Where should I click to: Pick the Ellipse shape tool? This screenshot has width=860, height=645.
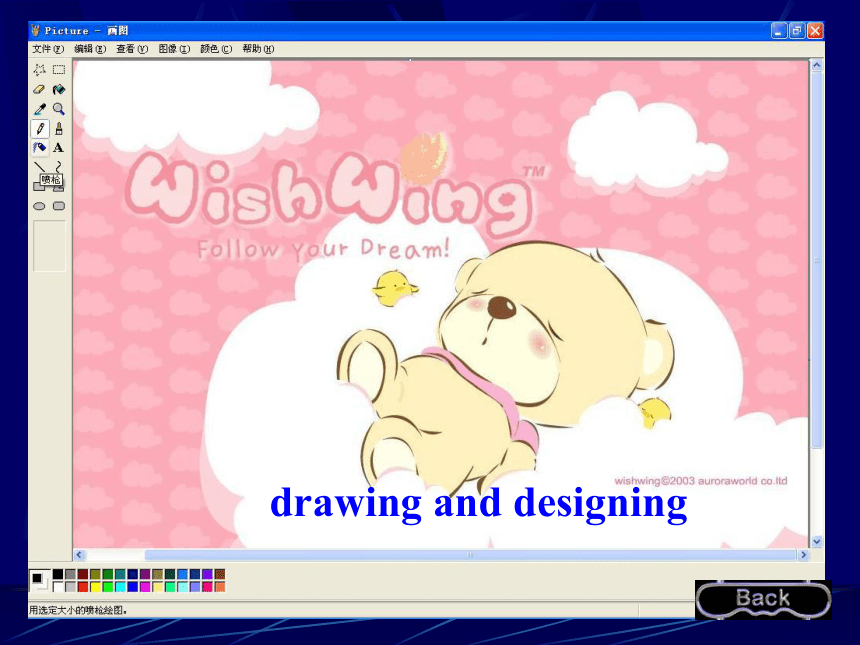point(39,206)
